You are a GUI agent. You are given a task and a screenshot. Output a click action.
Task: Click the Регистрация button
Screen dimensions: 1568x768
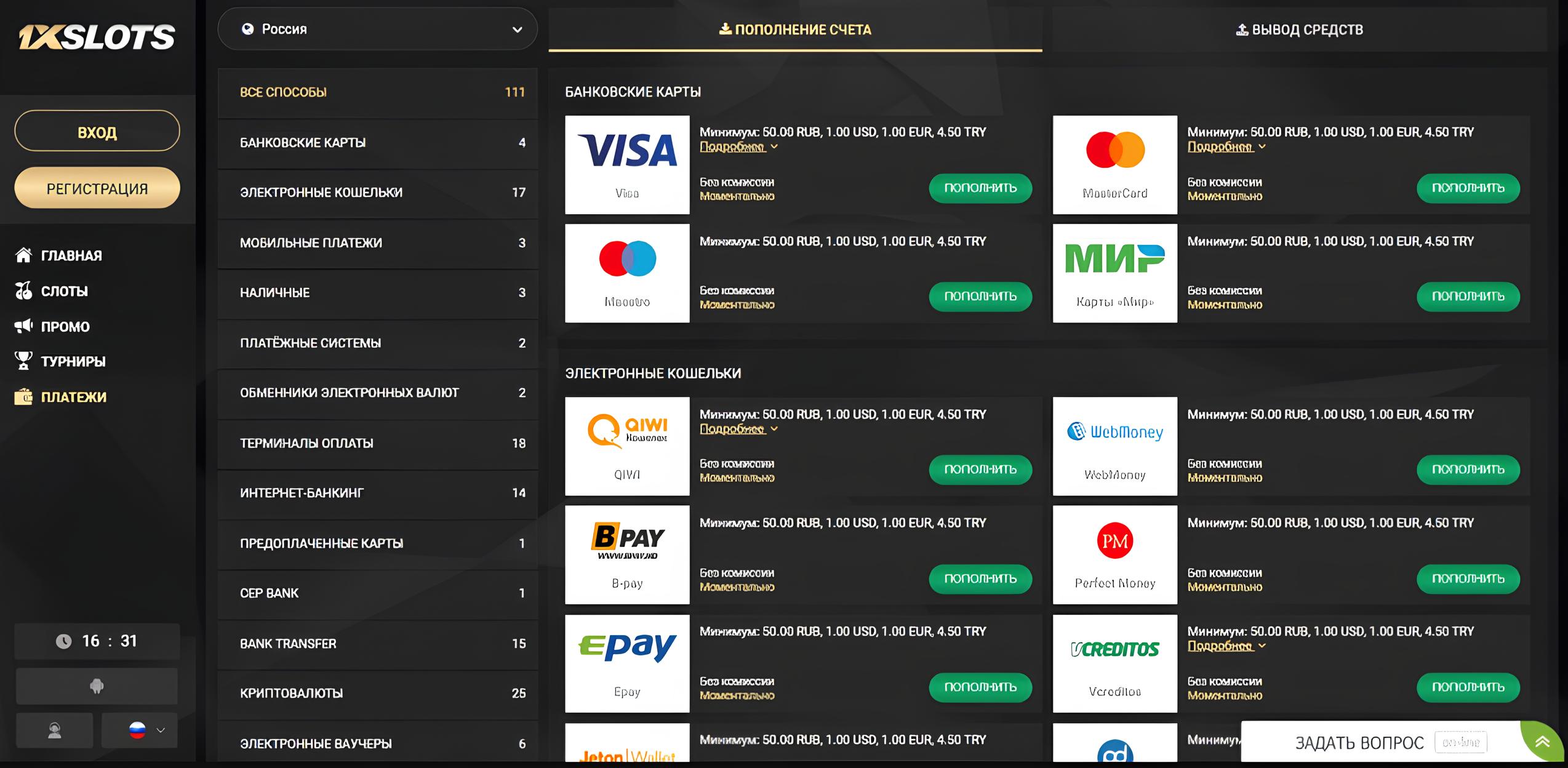pyautogui.click(x=97, y=188)
